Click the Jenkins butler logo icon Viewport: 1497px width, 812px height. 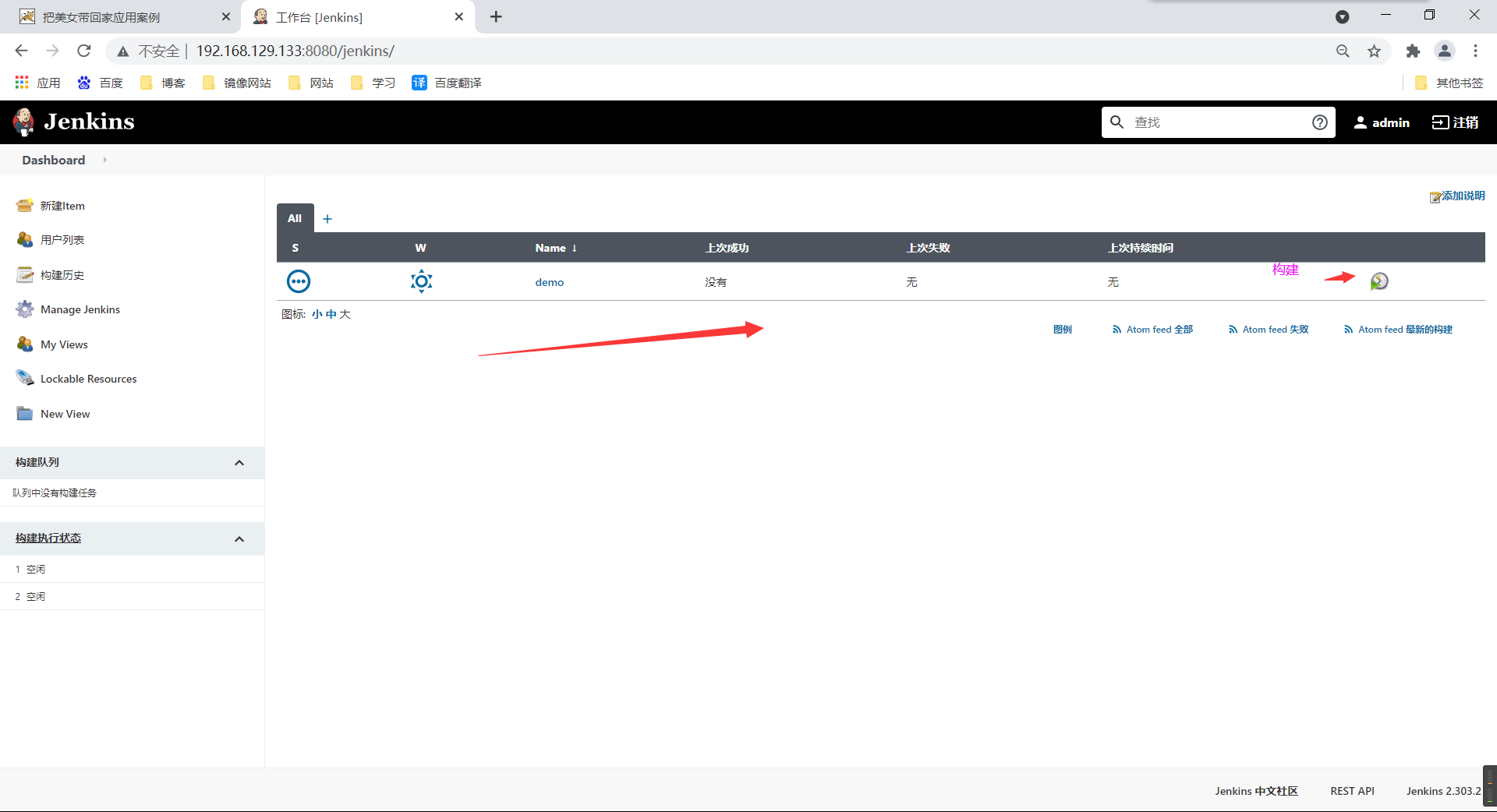(x=24, y=122)
